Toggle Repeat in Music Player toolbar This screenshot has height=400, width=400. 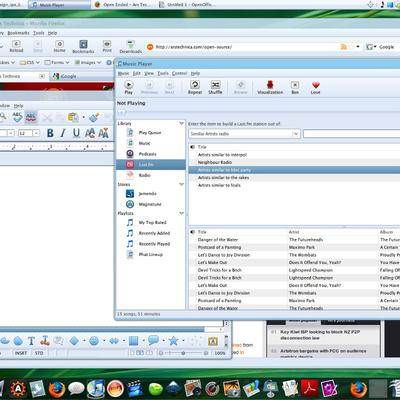[x=195, y=87]
